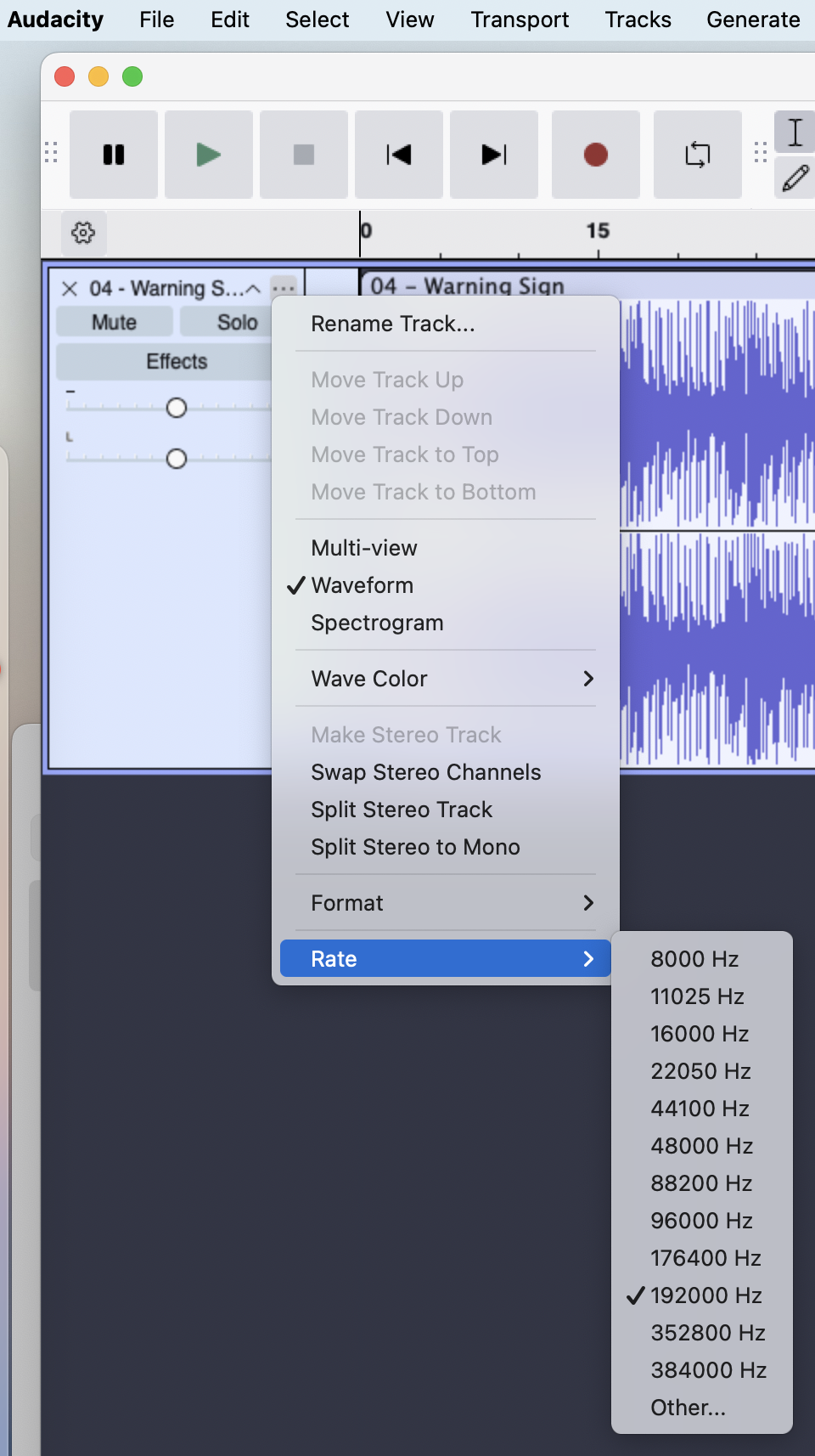Toggle the Loop button
The image size is (815, 1456).
(698, 155)
